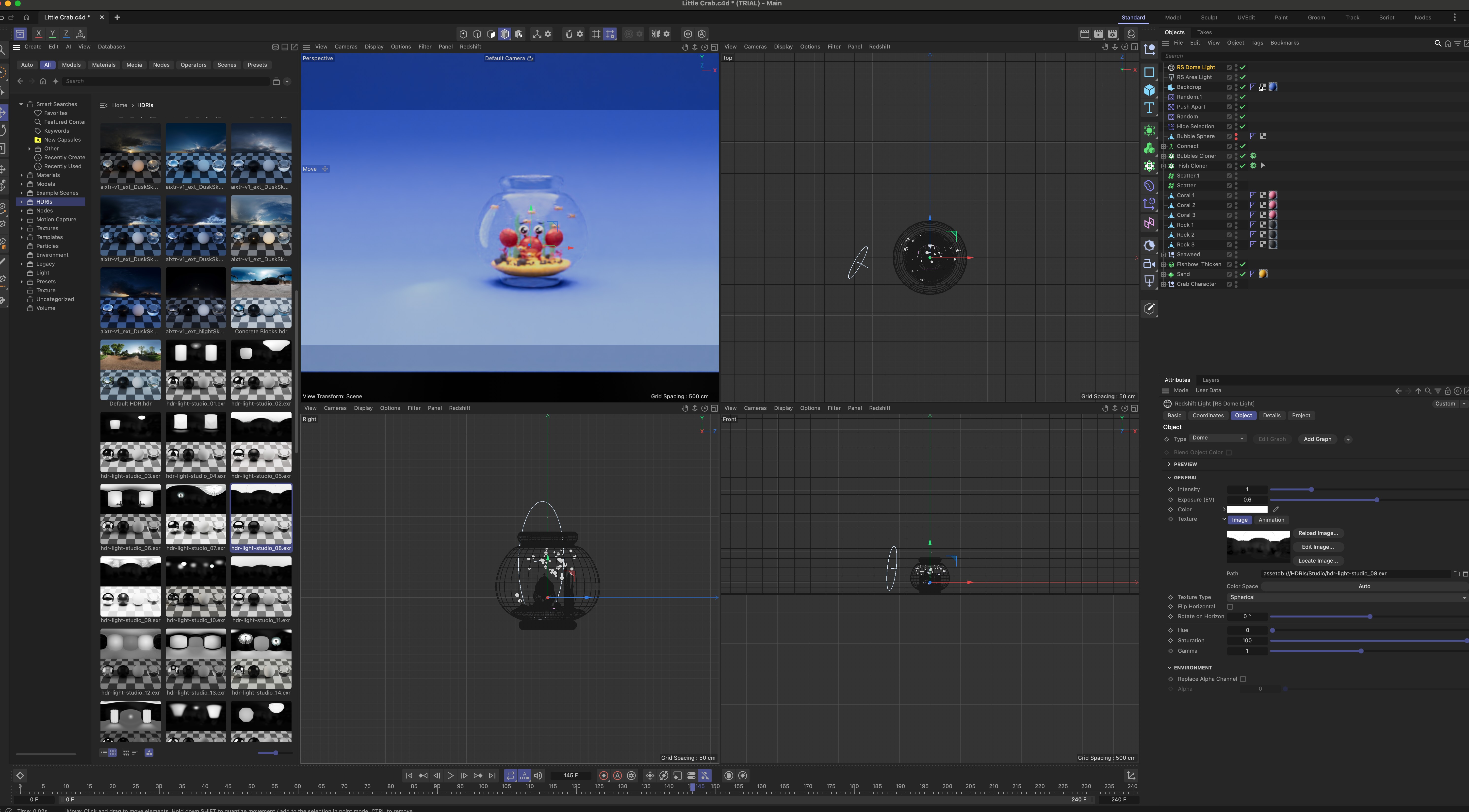Viewport: 1469px width, 812px height.
Task: Open the Takes tab
Action: [1204, 32]
